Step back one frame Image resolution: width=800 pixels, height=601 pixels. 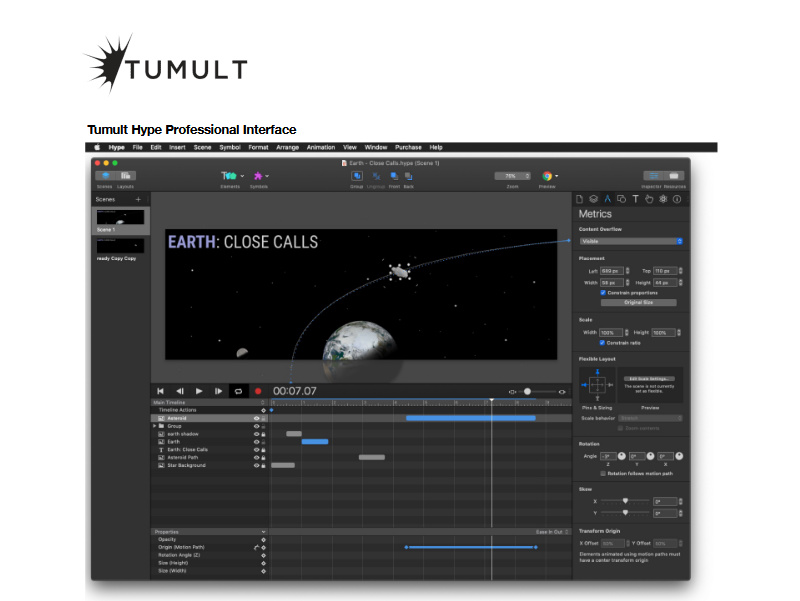coord(180,391)
